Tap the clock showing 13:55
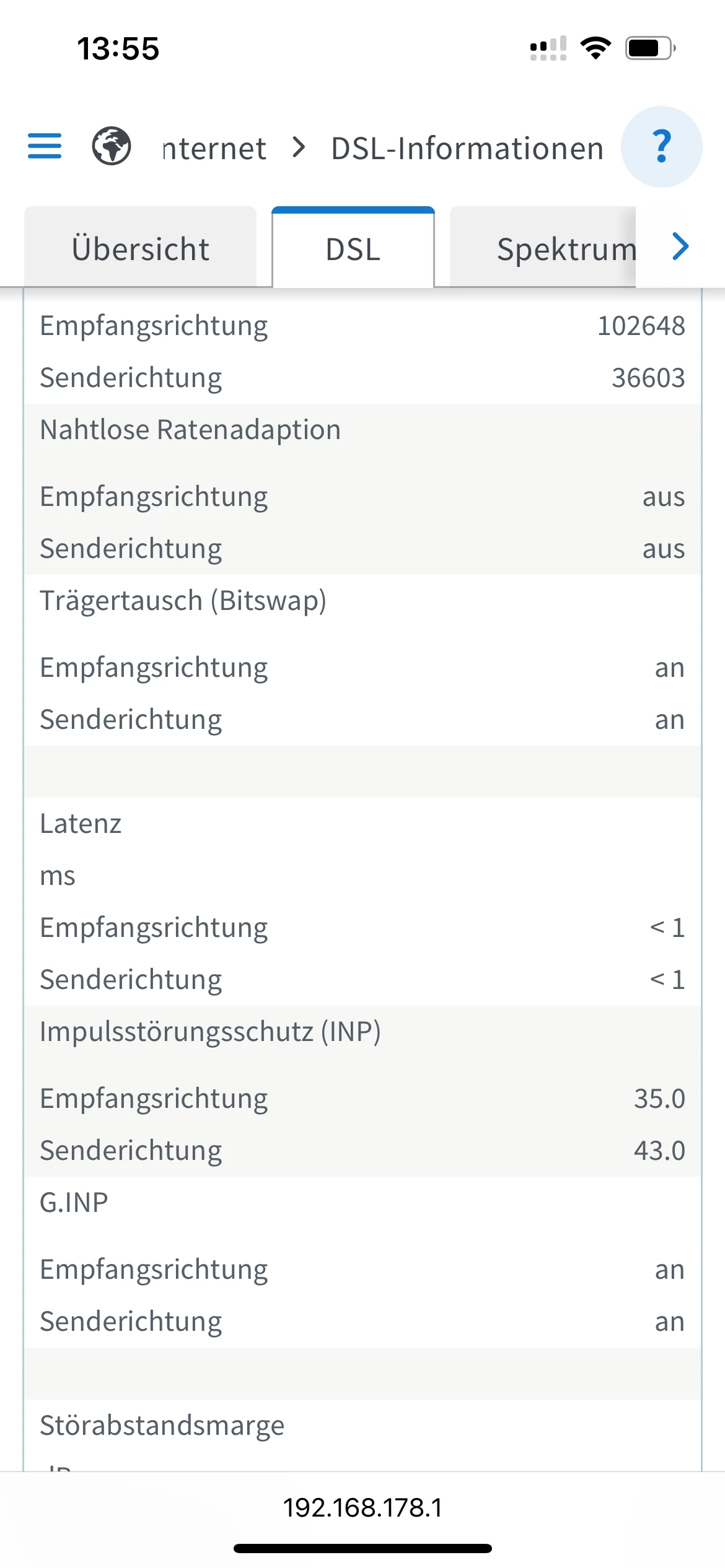The width and height of the screenshot is (725, 1568). pos(118,48)
